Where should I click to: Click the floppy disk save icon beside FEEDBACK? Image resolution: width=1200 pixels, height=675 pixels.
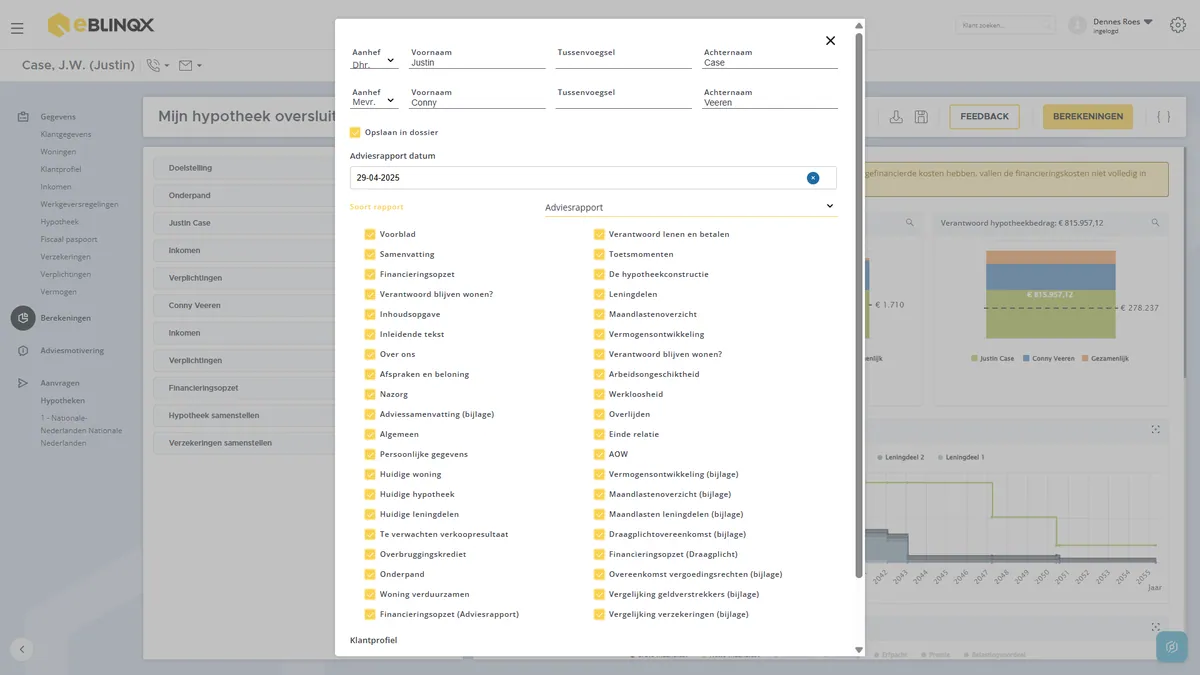click(x=921, y=117)
